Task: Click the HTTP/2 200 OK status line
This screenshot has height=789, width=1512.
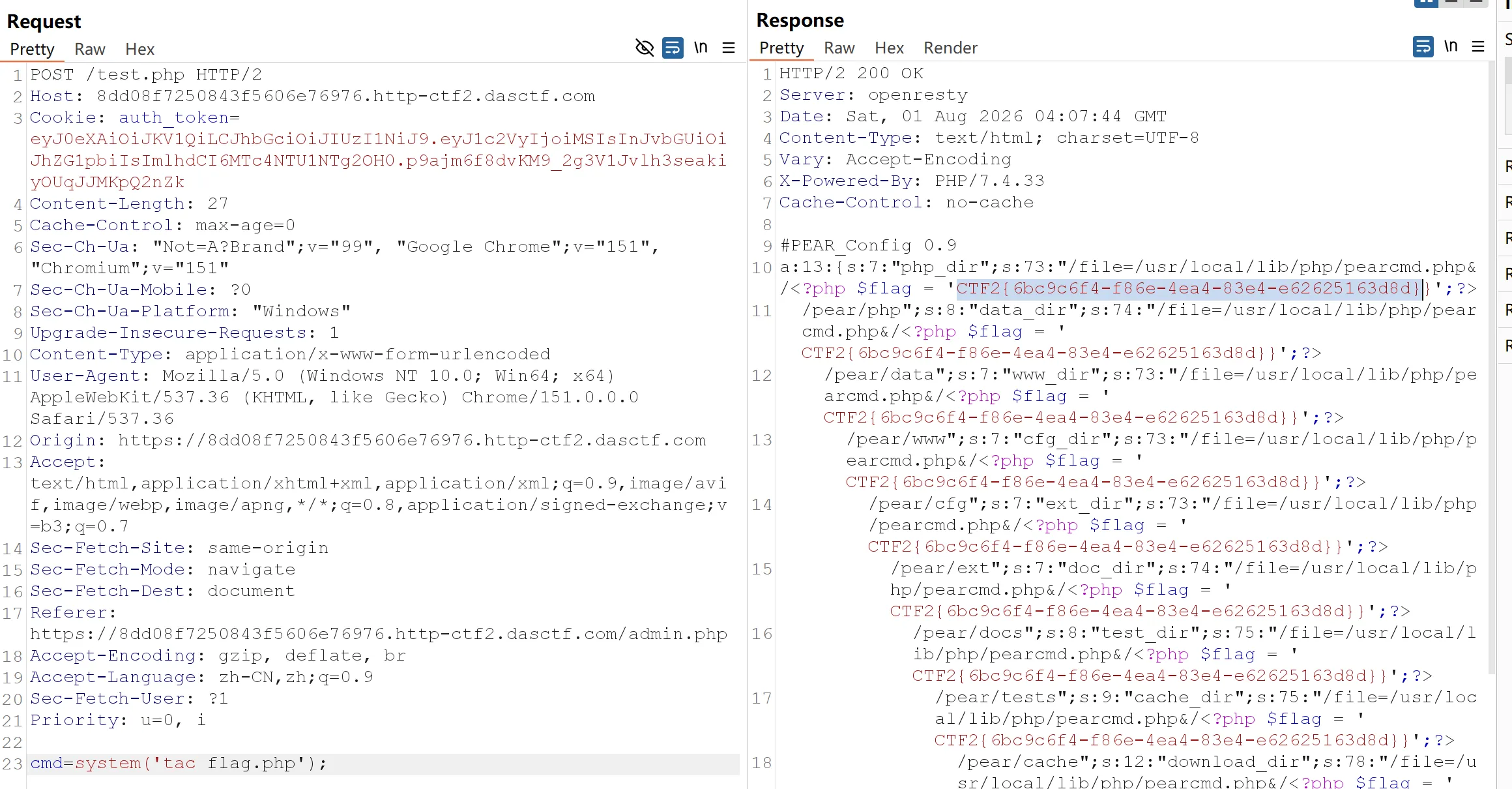Action: coord(852,74)
